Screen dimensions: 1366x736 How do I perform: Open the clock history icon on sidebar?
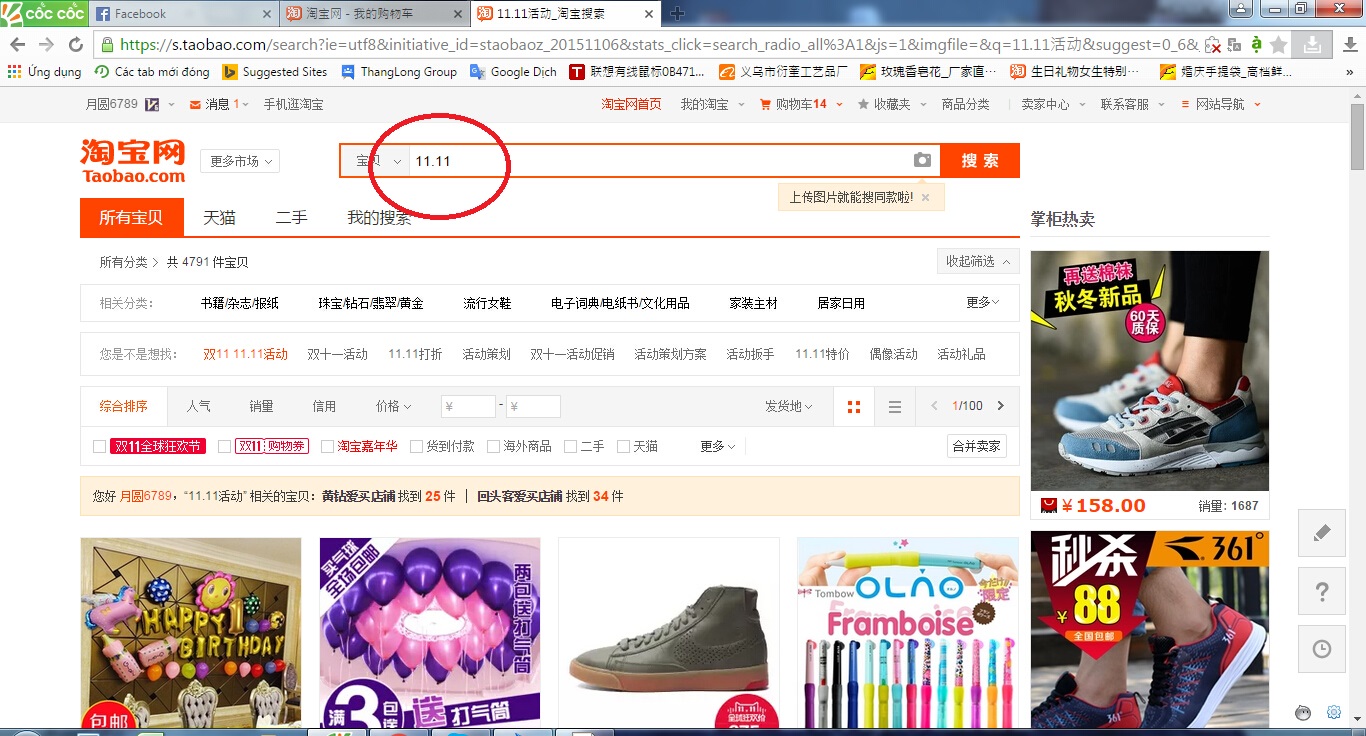tap(1322, 650)
